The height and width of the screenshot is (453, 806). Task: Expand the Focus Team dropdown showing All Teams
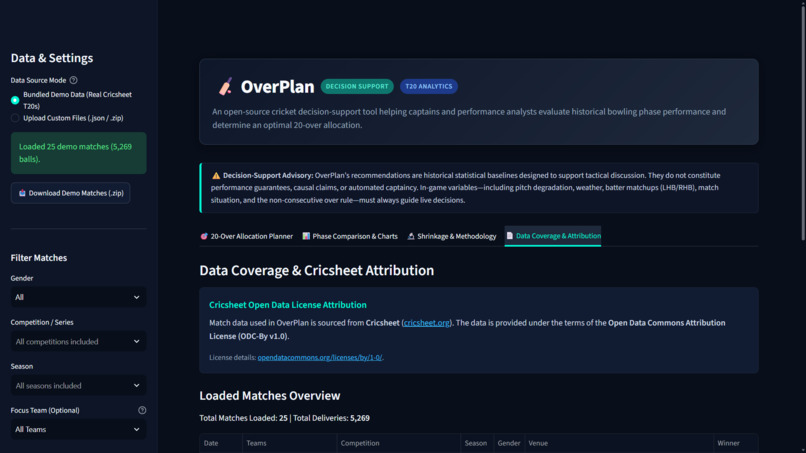(78, 429)
